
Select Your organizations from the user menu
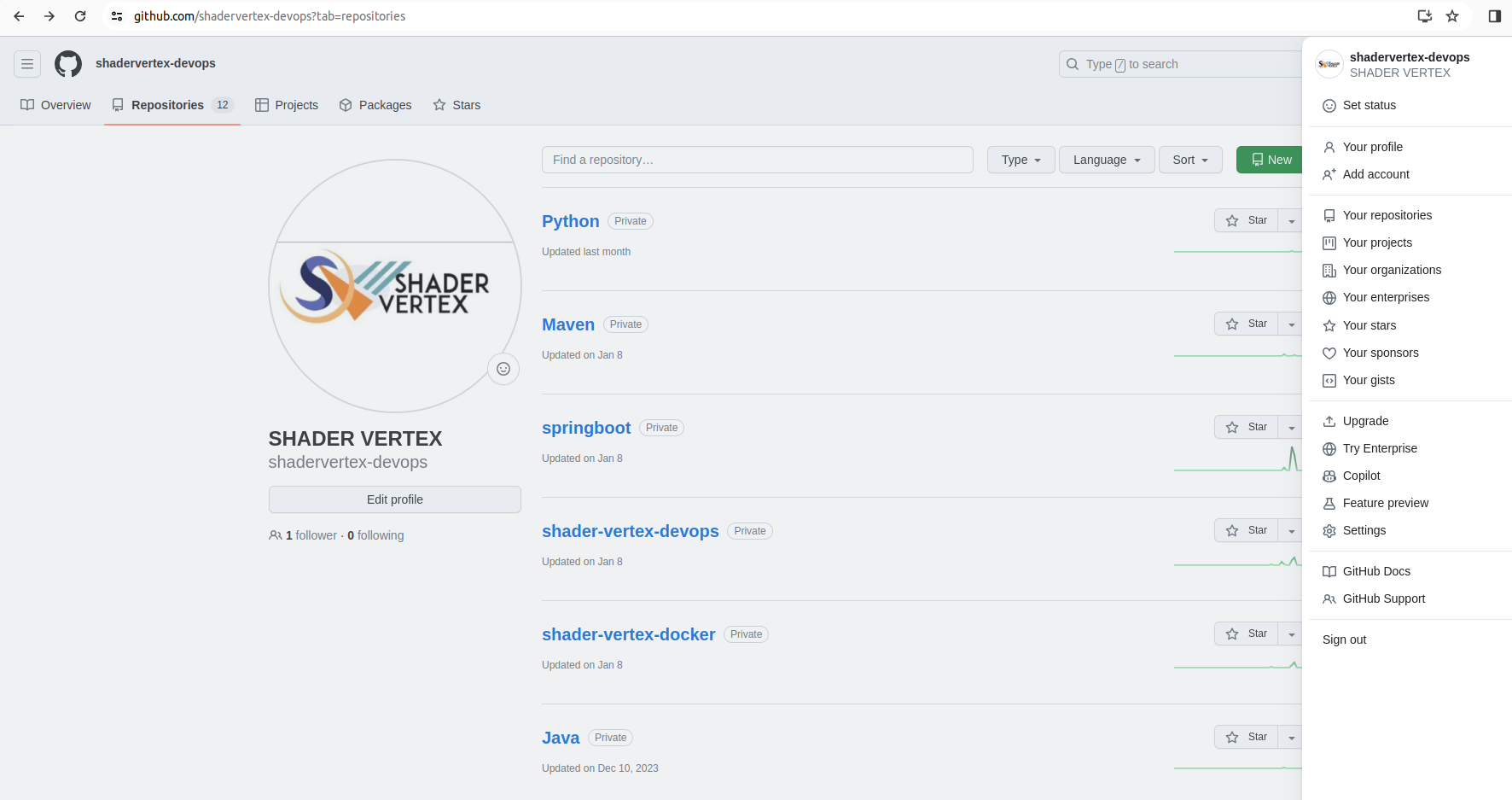point(1392,270)
